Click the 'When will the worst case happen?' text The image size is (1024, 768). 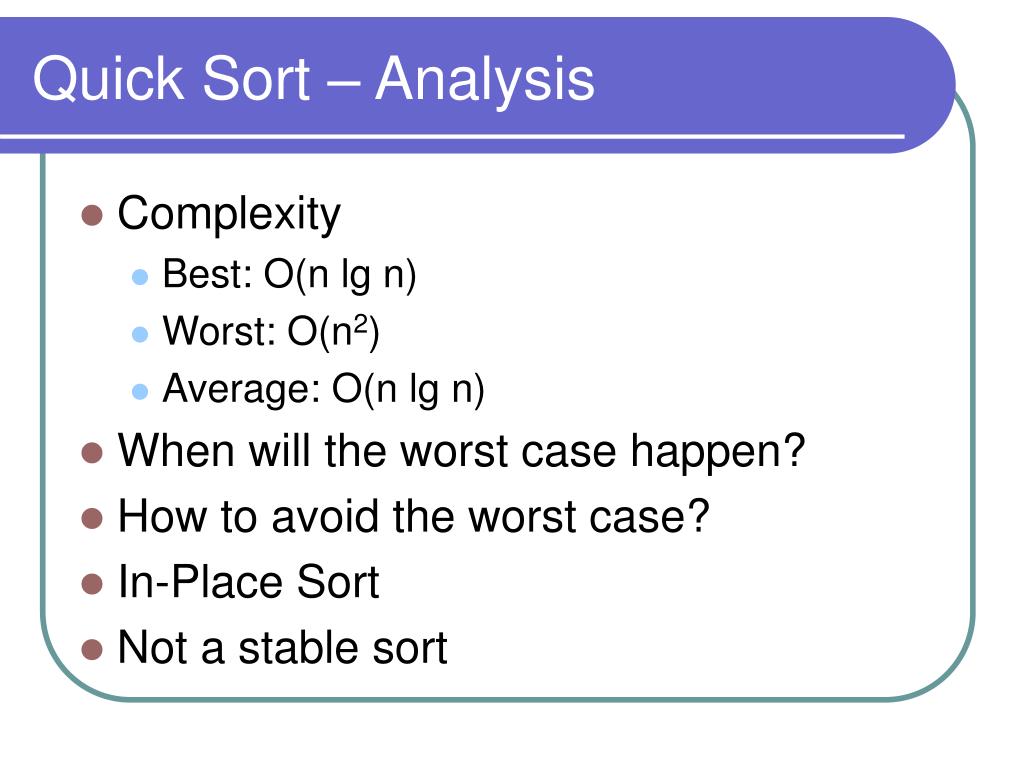(462, 453)
